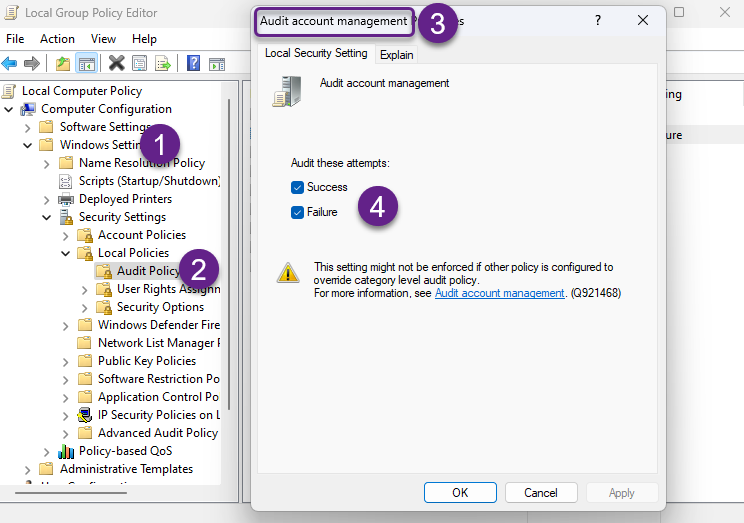
Task: Open Properties from the toolbar icon
Action: point(139,64)
